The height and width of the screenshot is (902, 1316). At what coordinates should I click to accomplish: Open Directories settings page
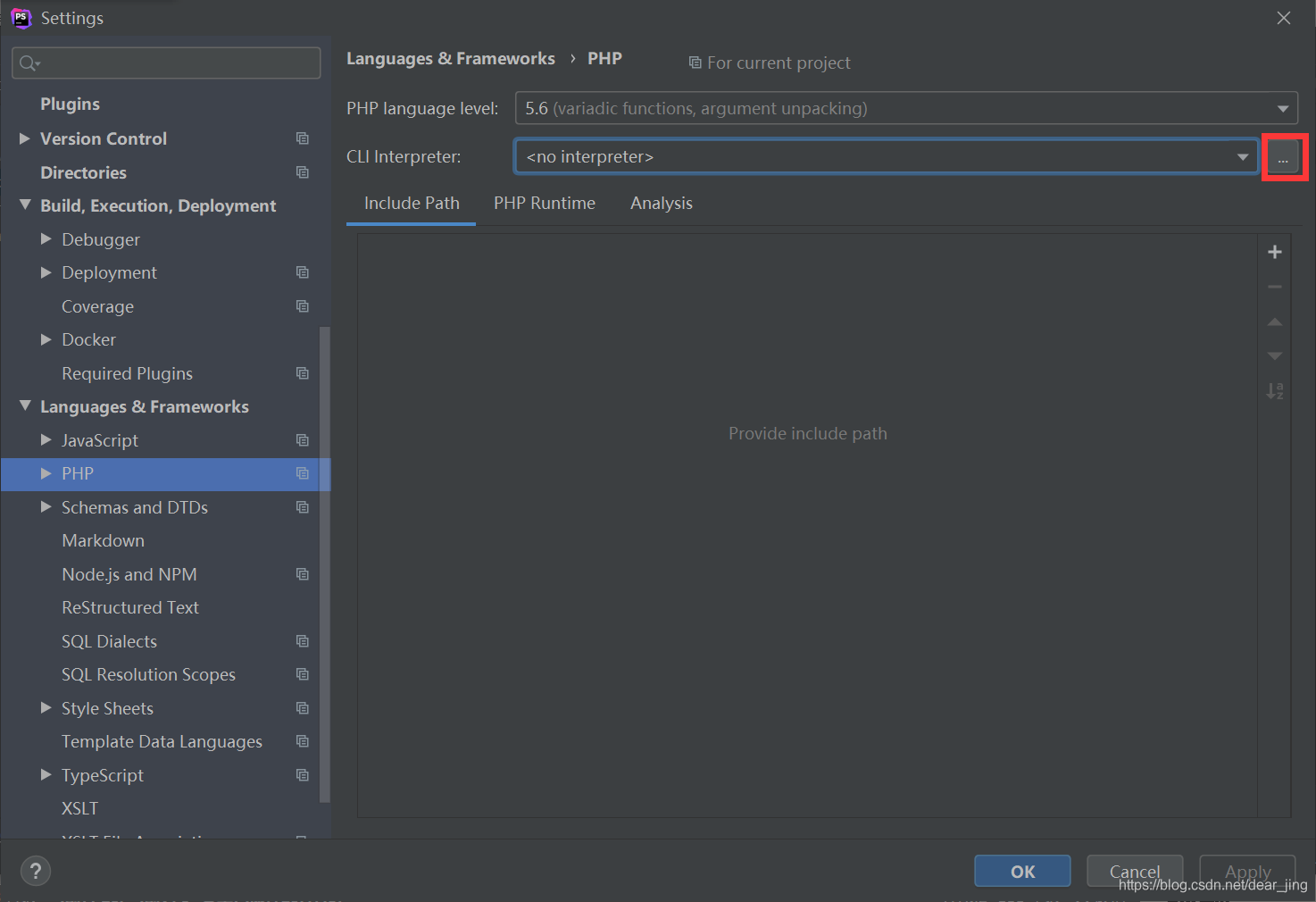(x=83, y=172)
